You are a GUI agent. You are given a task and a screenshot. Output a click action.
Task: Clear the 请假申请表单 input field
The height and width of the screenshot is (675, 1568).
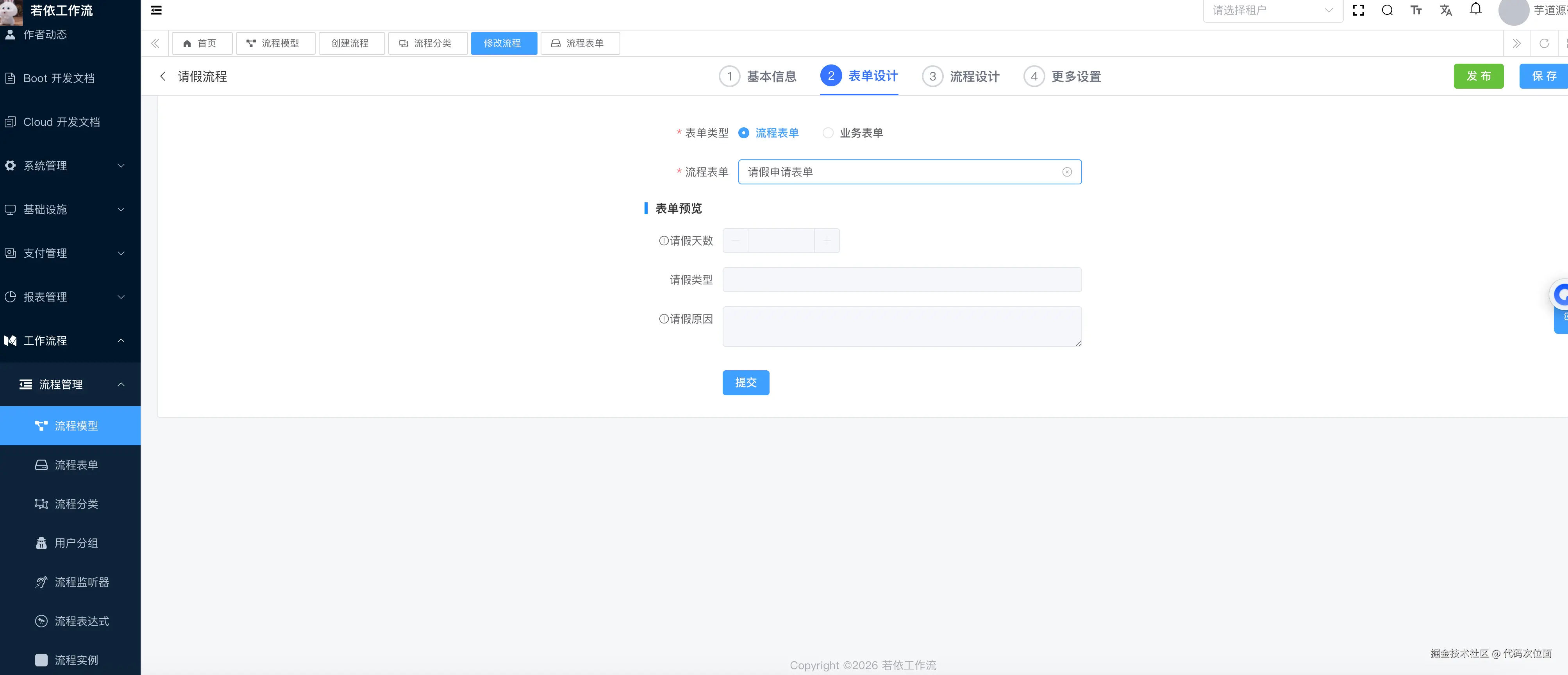pyautogui.click(x=1067, y=171)
